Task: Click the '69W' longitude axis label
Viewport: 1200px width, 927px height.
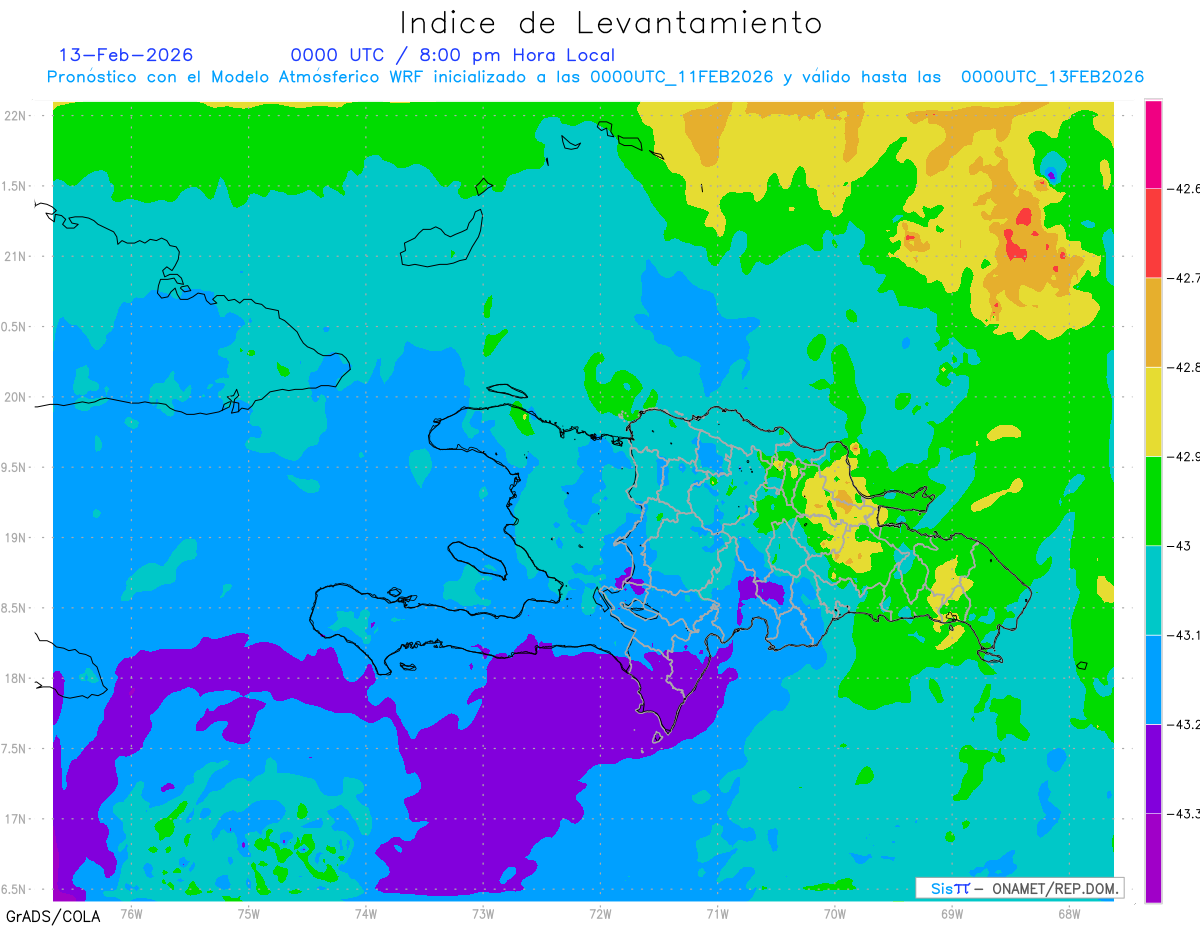Action: 952,913
